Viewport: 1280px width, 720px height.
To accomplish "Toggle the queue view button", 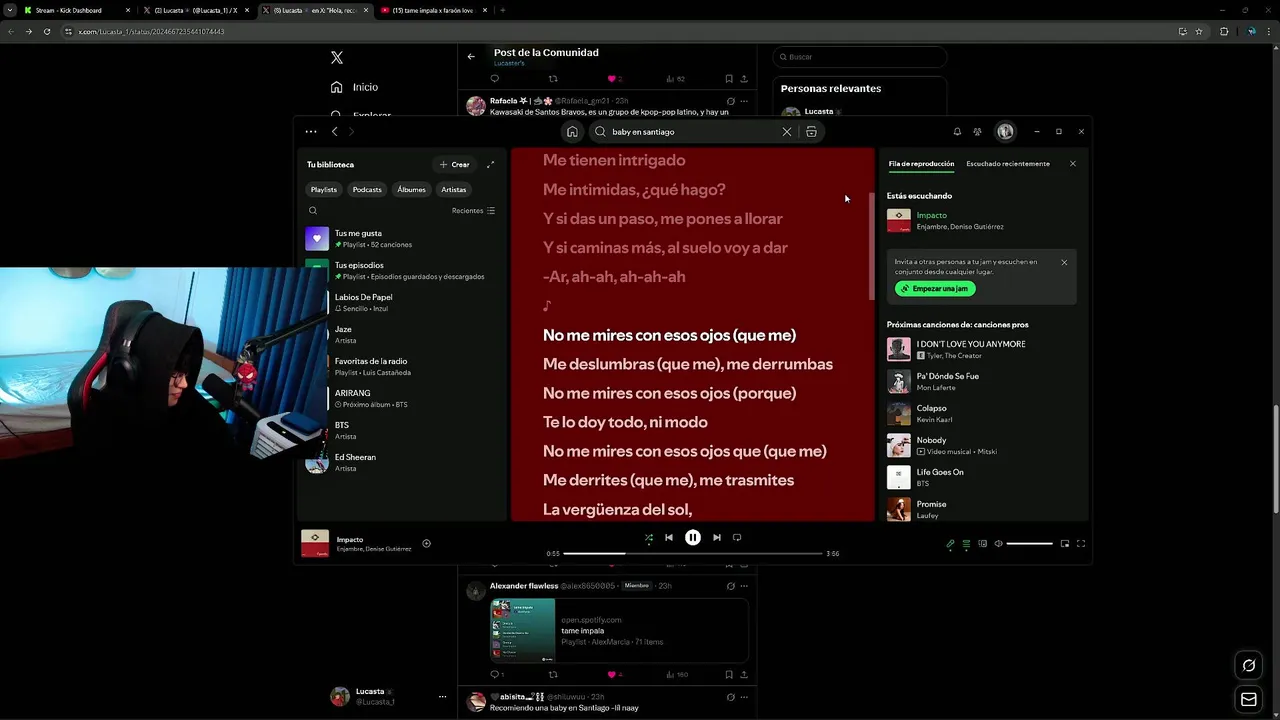I will pyautogui.click(x=966, y=544).
